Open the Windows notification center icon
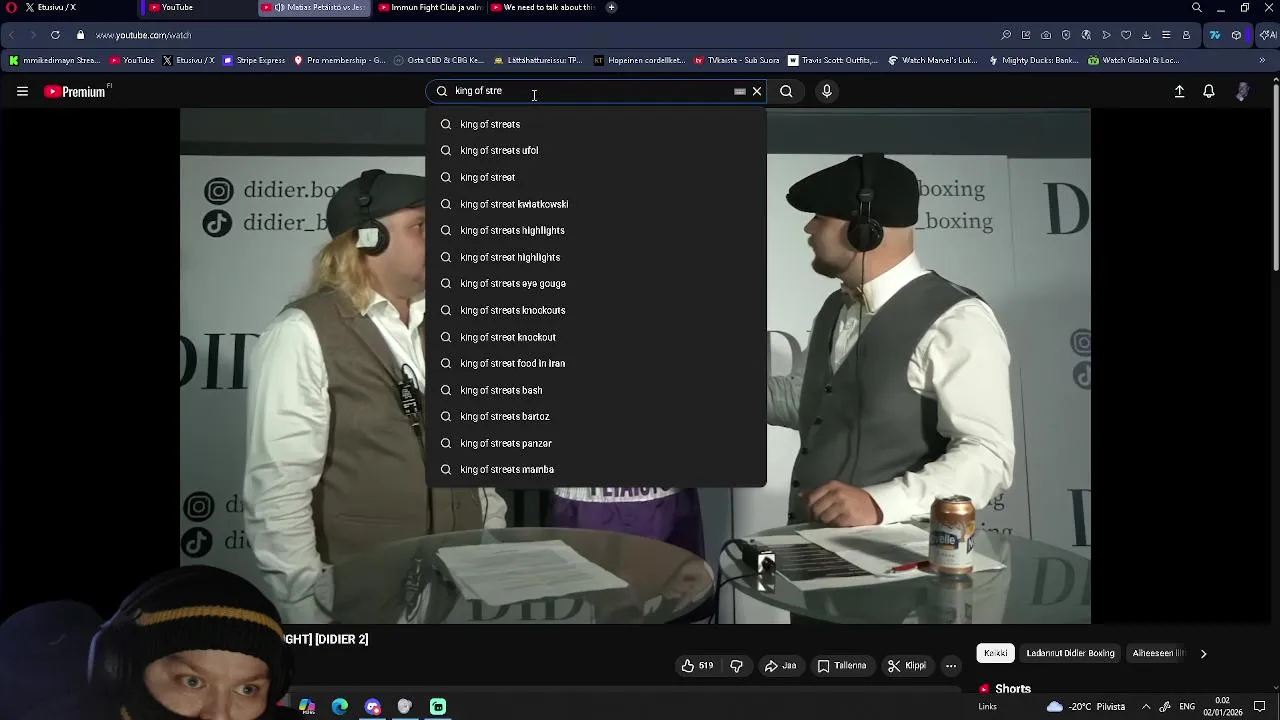1280x720 pixels. [x=1260, y=707]
